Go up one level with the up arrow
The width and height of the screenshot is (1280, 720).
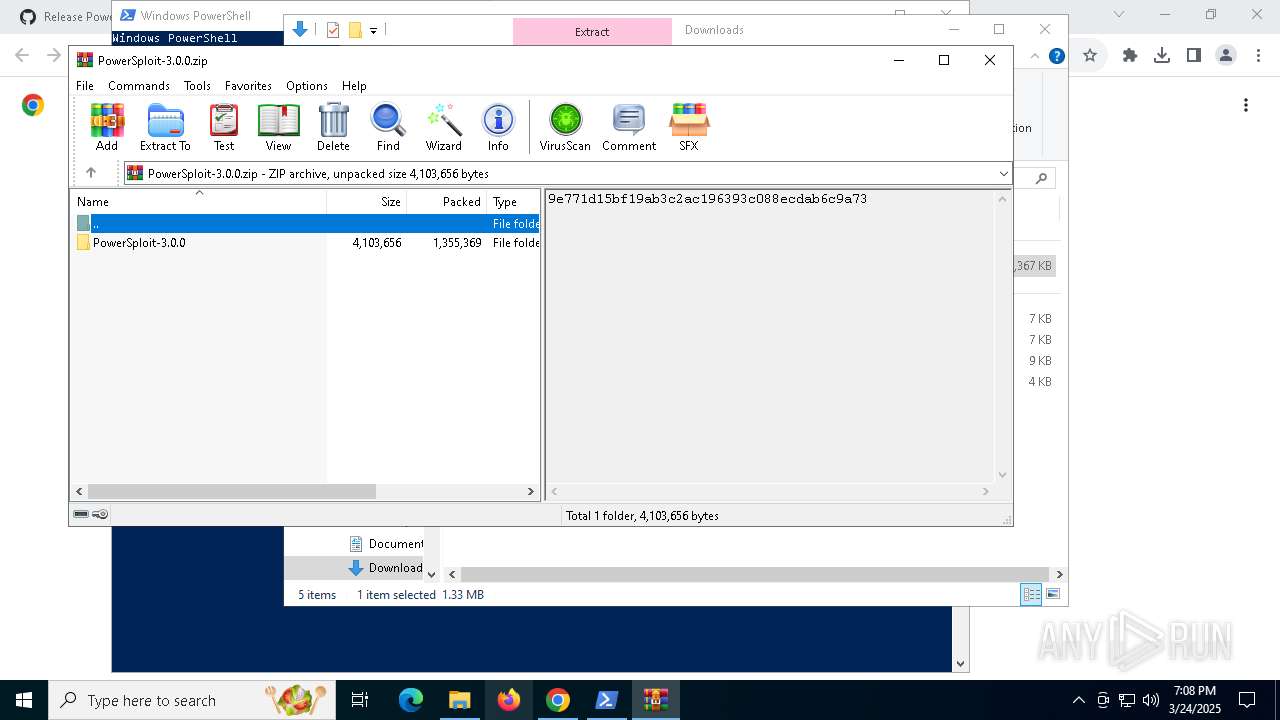coord(91,173)
